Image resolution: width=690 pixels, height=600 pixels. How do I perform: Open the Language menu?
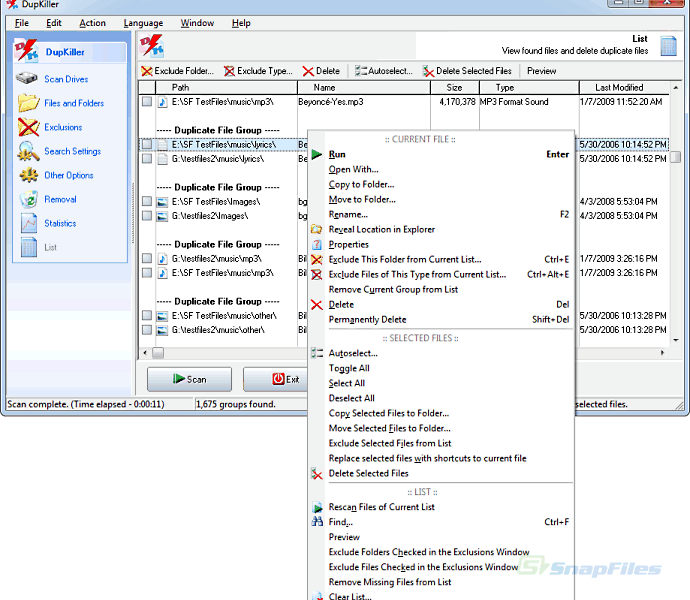click(143, 23)
